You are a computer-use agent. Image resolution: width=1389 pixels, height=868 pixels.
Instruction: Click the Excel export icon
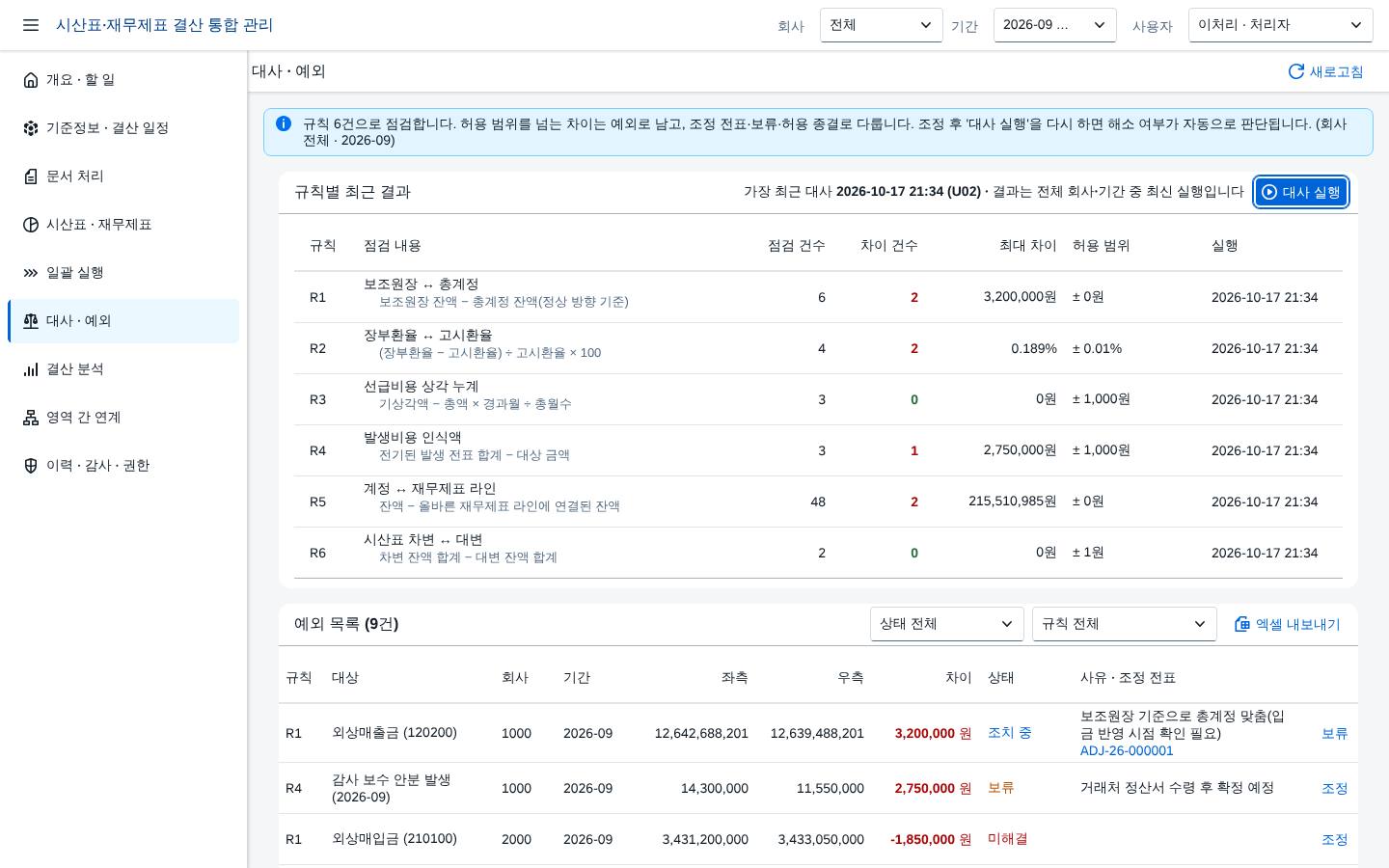[1242, 624]
